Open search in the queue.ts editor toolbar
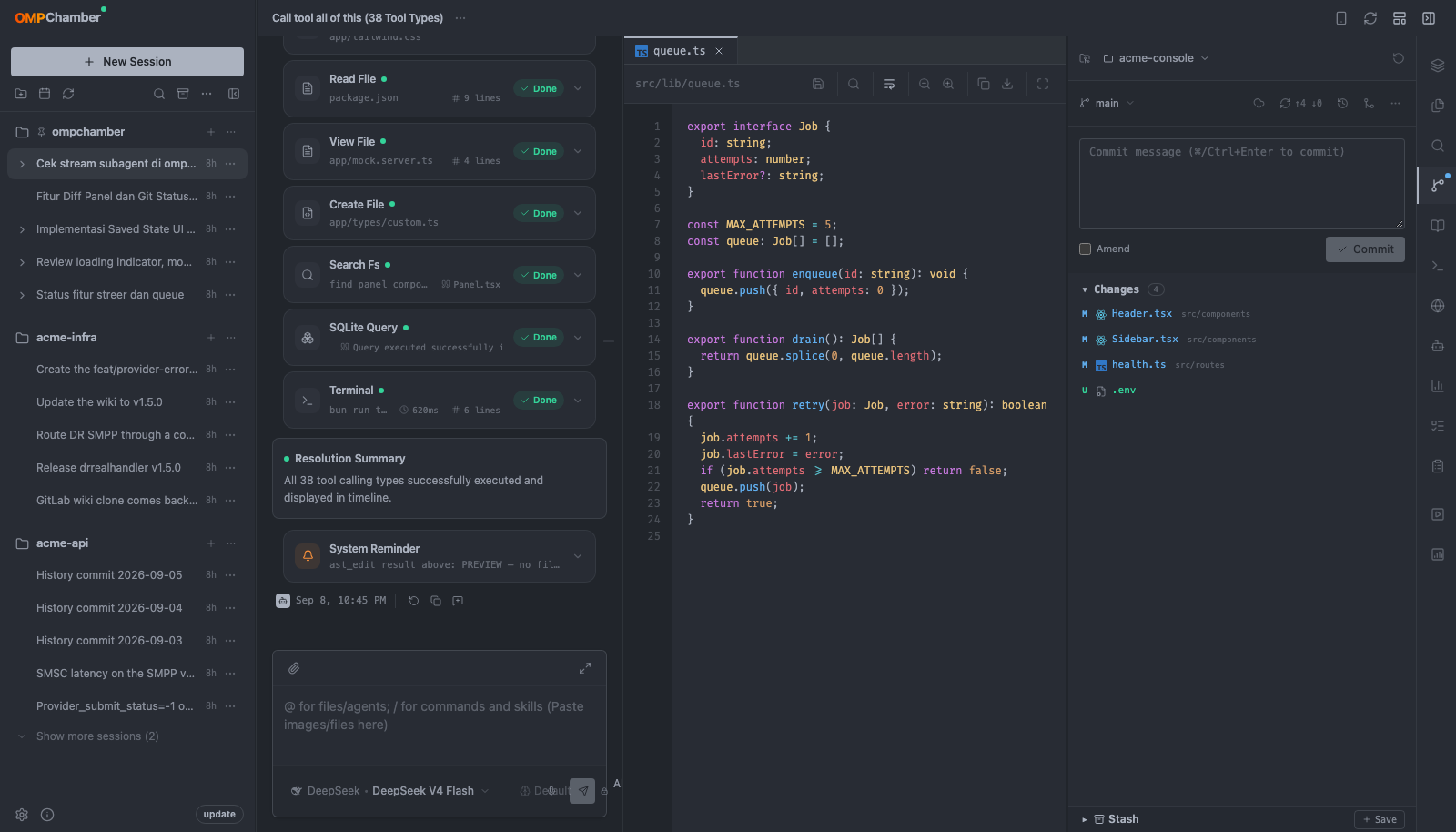Screen dimensions: 1456x832 click(x=854, y=84)
